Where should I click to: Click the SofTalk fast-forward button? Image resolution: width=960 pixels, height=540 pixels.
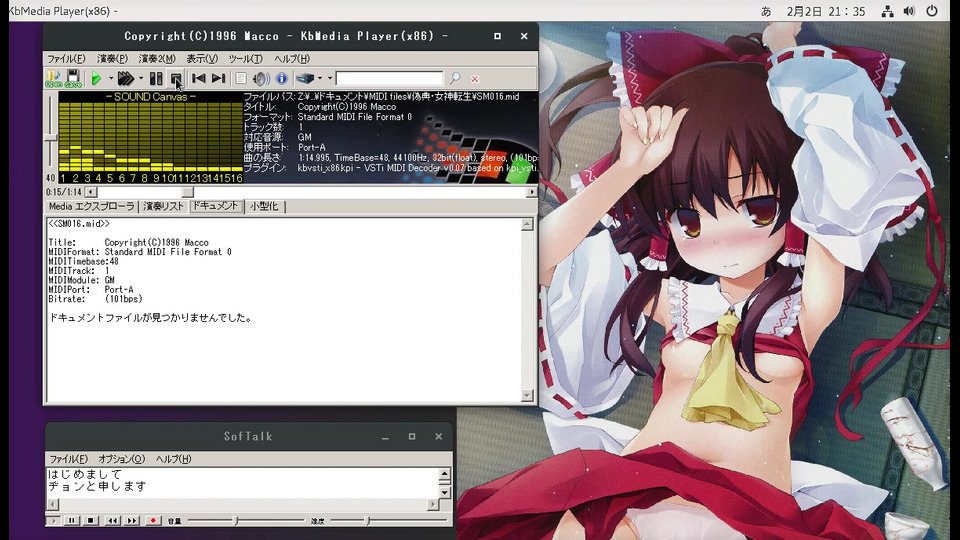tap(132, 521)
